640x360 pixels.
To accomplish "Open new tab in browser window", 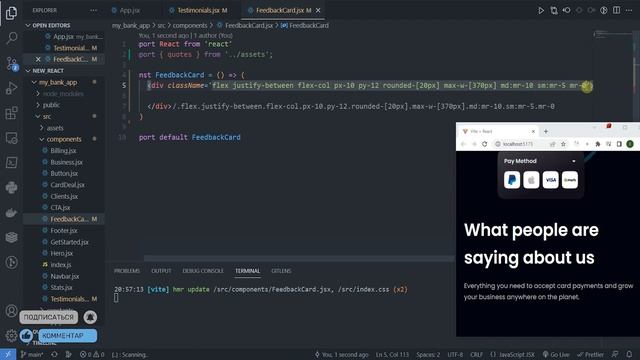I will (x=546, y=131).
